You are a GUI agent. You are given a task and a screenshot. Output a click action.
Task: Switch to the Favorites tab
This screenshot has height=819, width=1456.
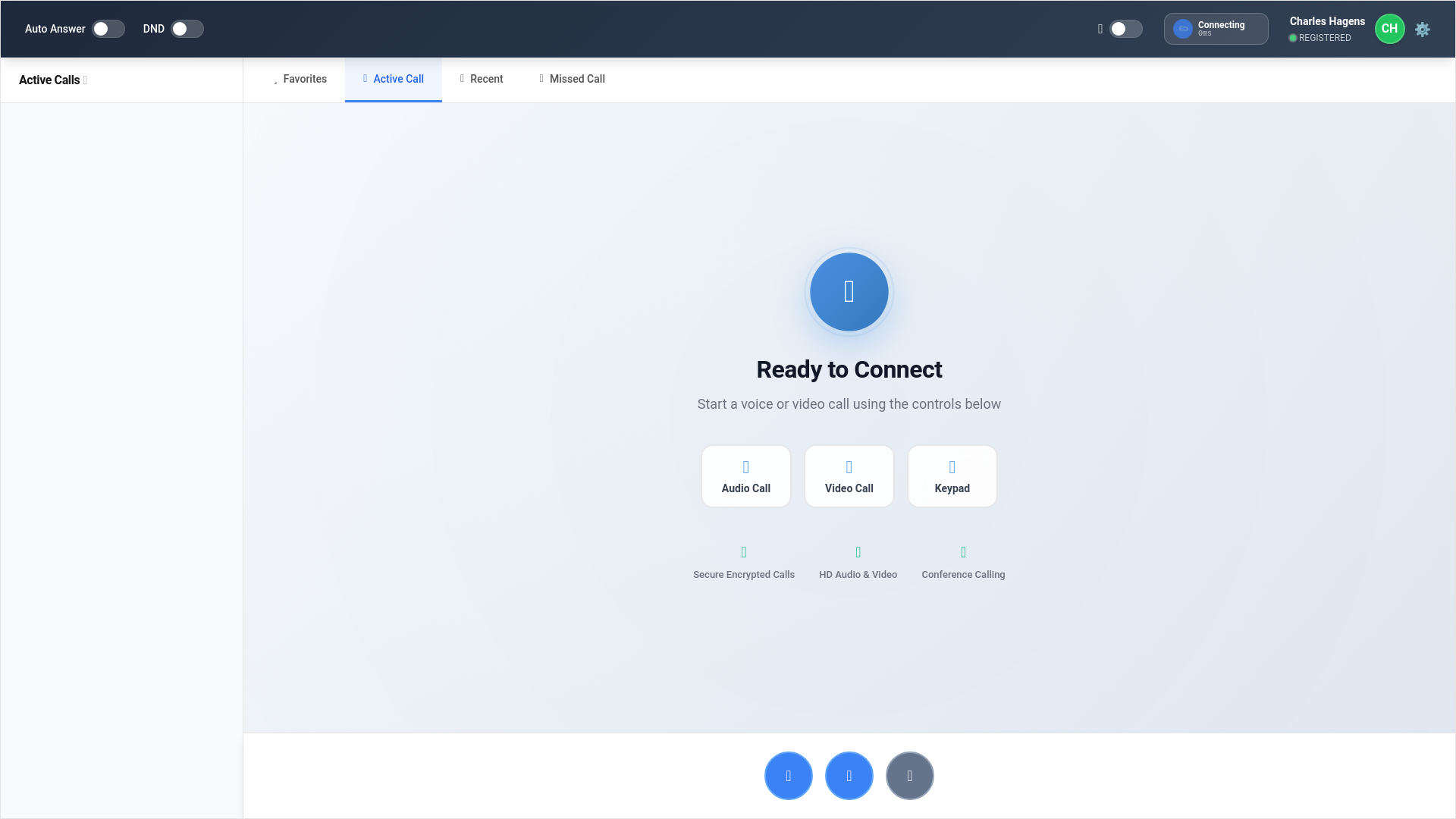pyautogui.click(x=300, y=79)
